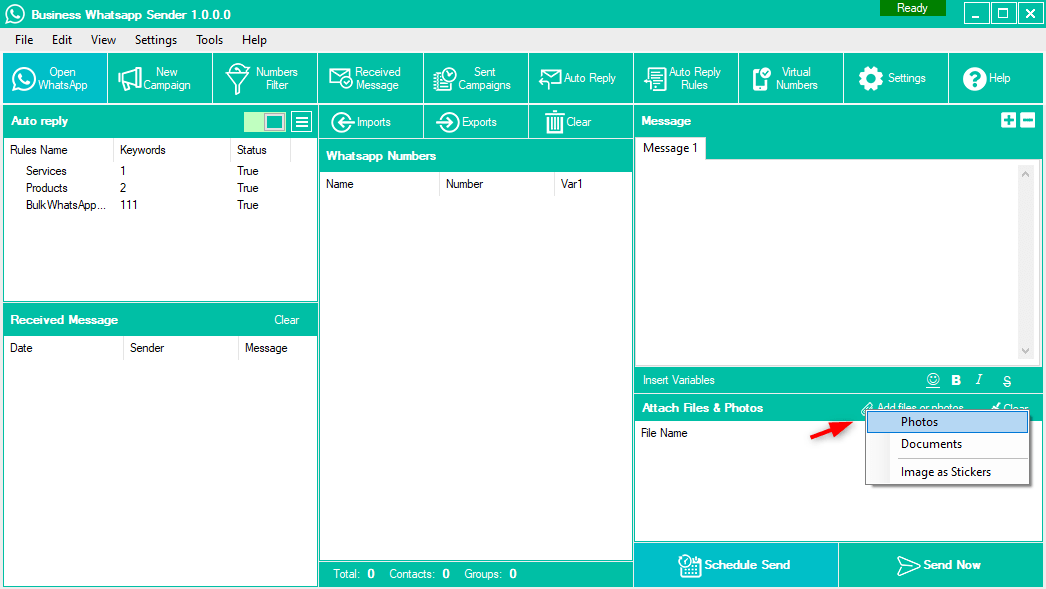Click the Schedule Send button

(735, 565)
